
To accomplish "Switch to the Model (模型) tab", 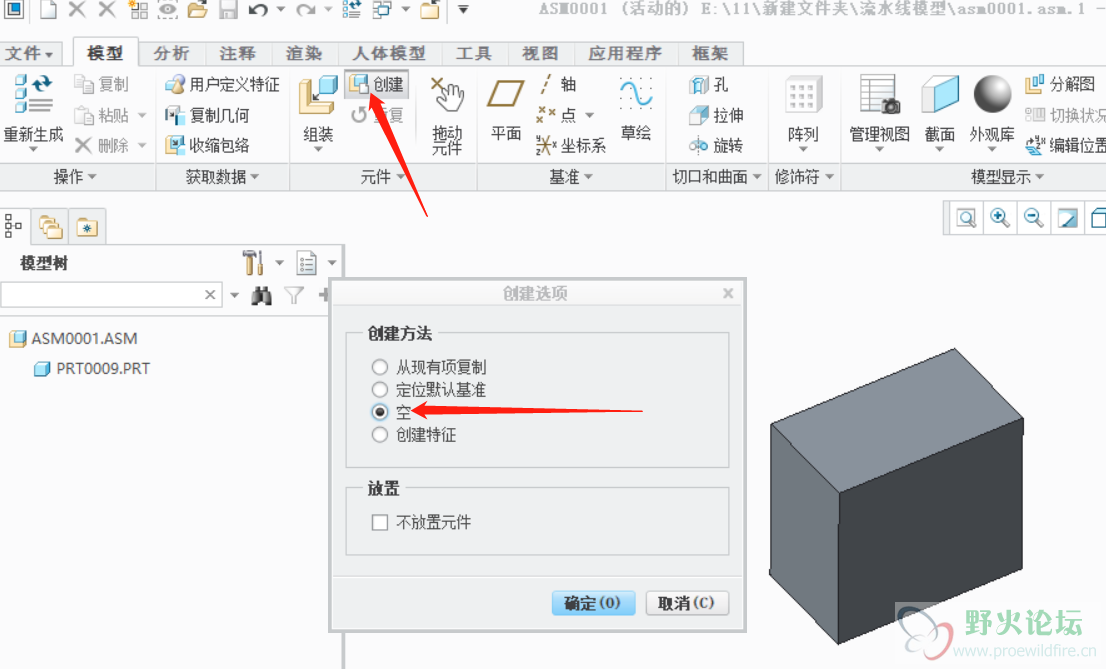I will (105, 53).
